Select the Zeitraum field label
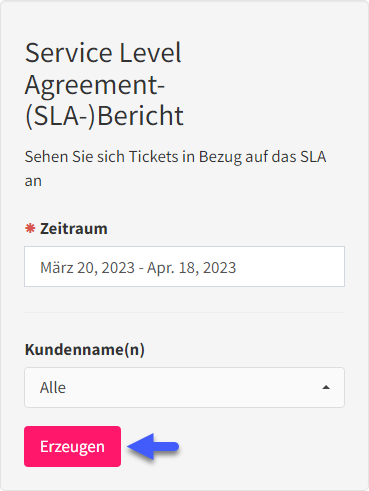 click(74, 229)
